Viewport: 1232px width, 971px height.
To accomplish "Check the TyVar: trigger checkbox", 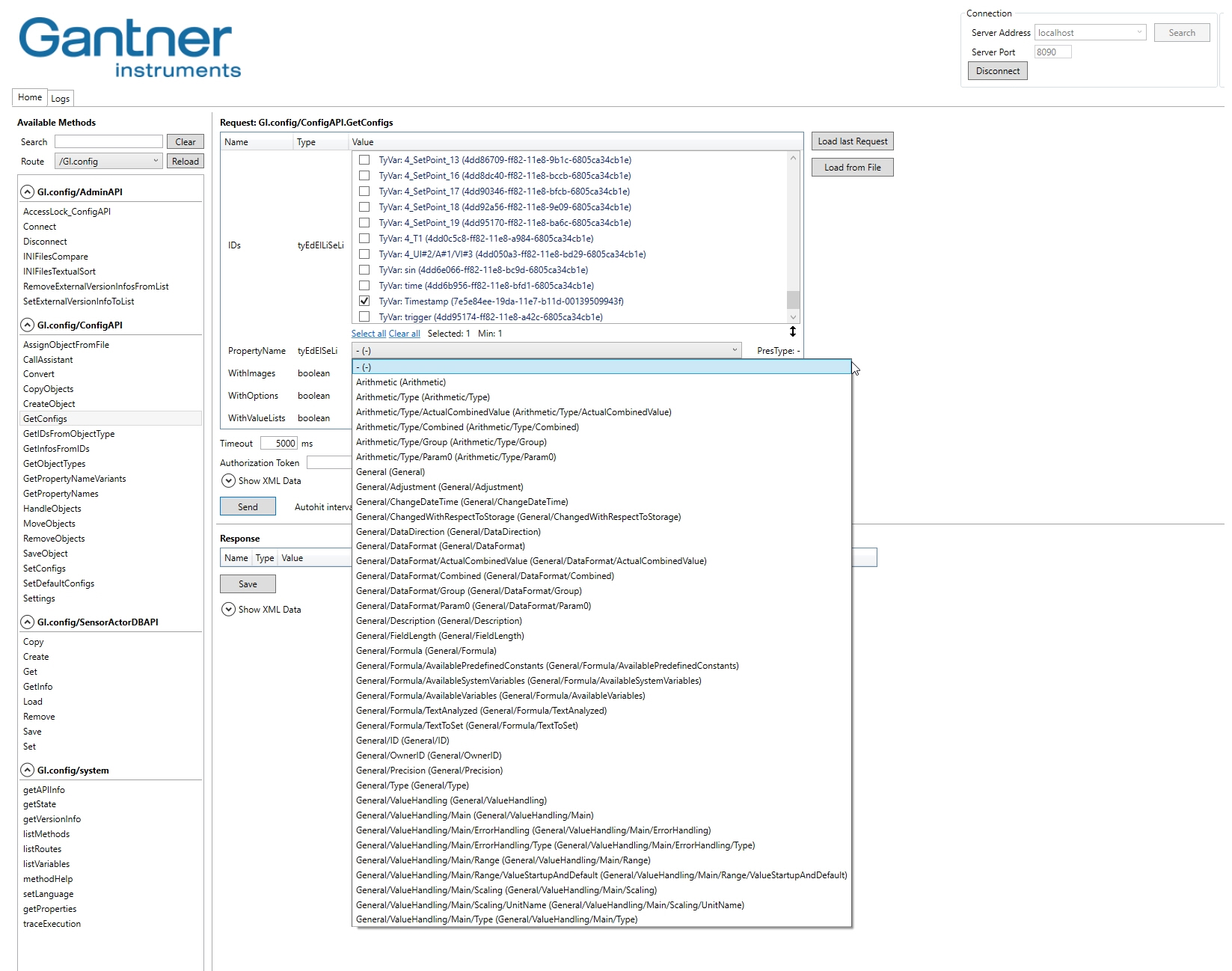I will pyautogui.click(x=364, y=316).
